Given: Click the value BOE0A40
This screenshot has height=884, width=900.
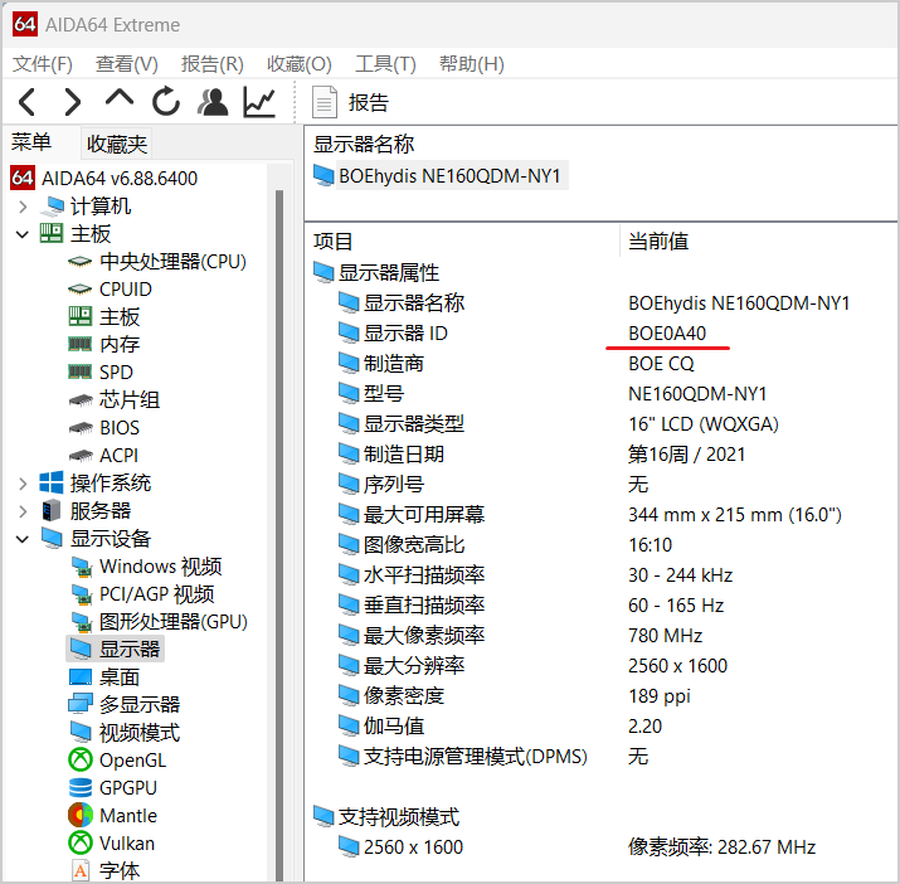Looking at the screenshot, I should point(667,333).
